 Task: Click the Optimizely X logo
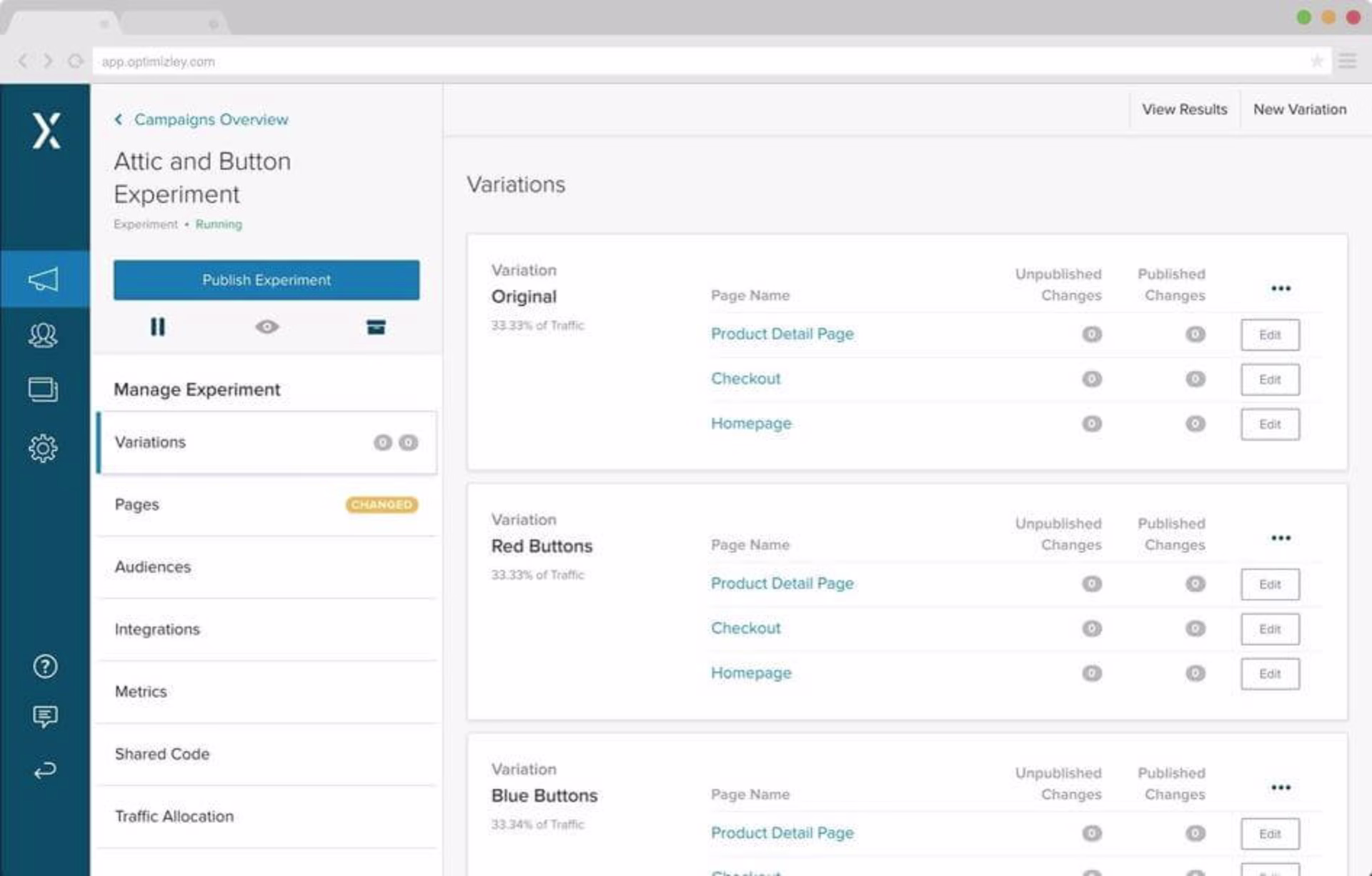tap(46, 131)
